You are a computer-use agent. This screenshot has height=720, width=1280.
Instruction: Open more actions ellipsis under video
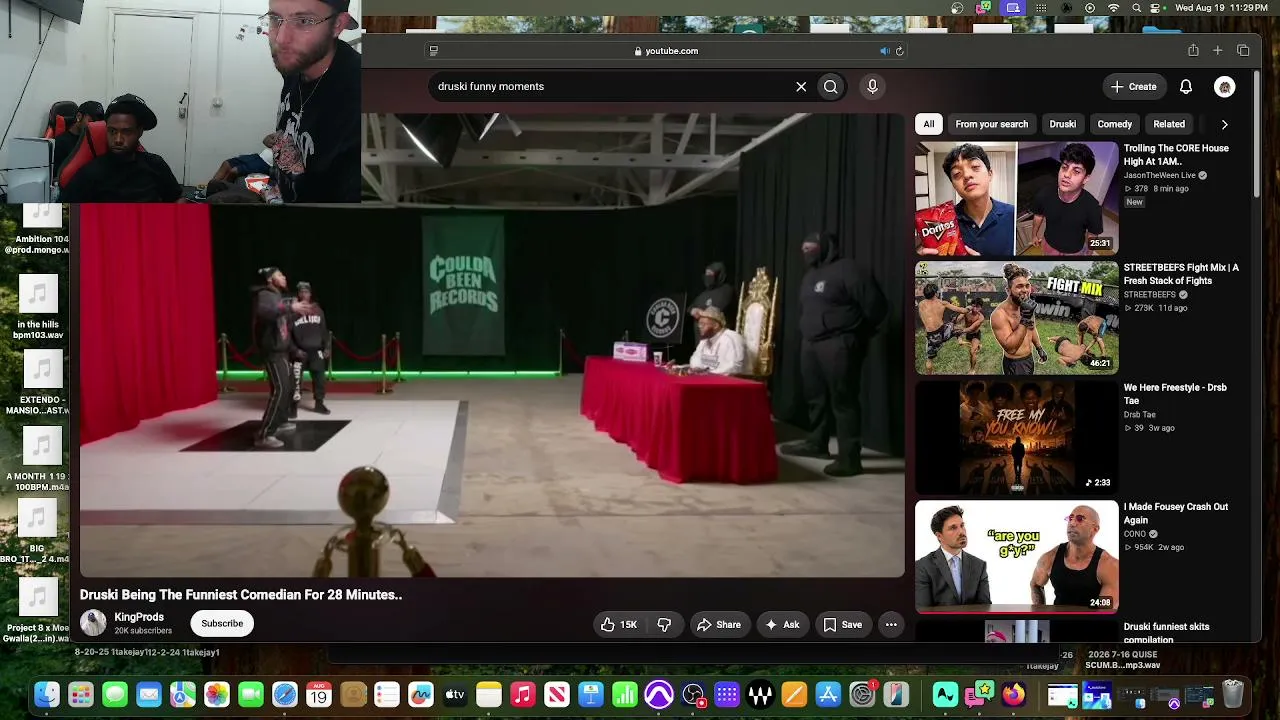(891, 625)
